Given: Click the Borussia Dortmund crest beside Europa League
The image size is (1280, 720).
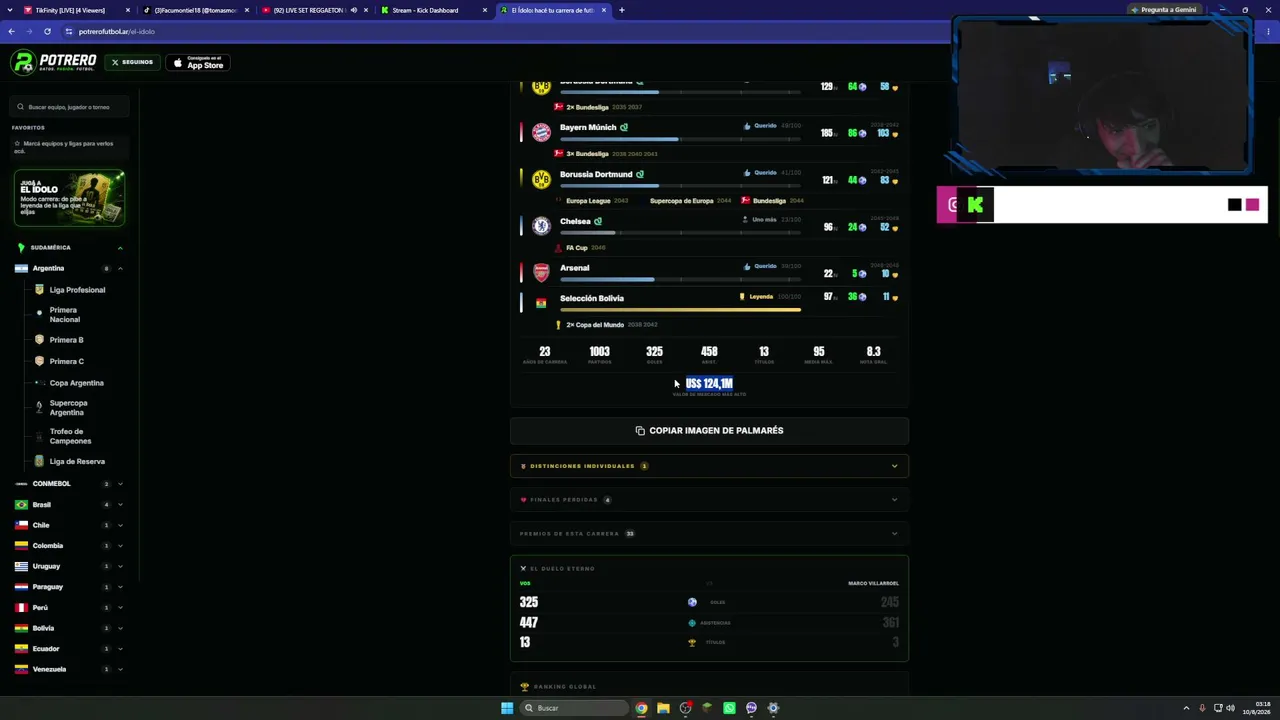Looking at the screenshot, I should 541,179.
